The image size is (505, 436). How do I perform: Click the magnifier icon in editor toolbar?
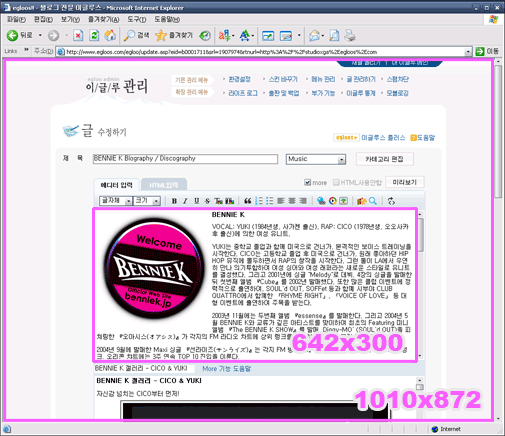373,201
